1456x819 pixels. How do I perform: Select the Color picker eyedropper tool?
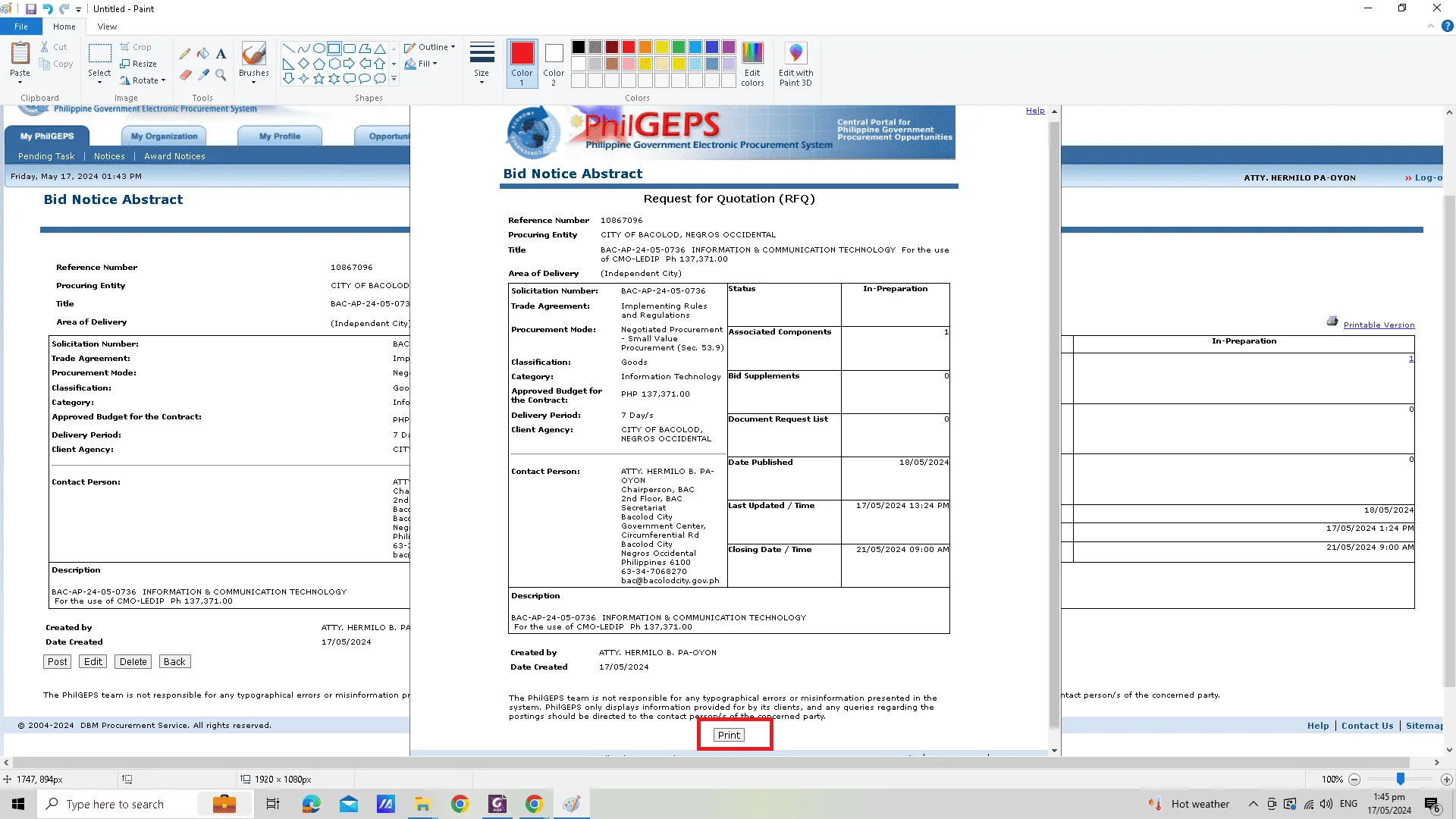(x=203, y=74)
